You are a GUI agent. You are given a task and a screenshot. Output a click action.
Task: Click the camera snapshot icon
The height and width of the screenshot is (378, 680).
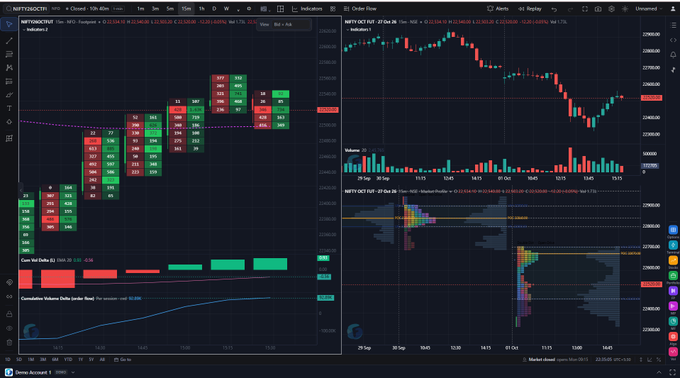click(x=598, y=9)
